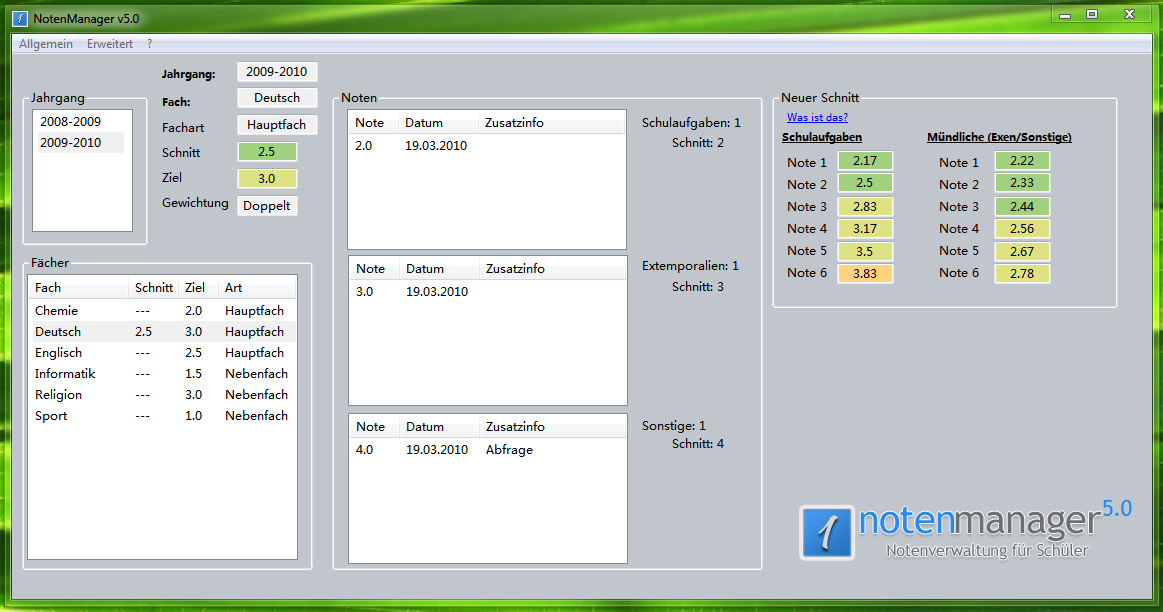This screenshot has width=1163, height=612.
Task: Select Informatik in the subject list
Action: click(65, 374)
